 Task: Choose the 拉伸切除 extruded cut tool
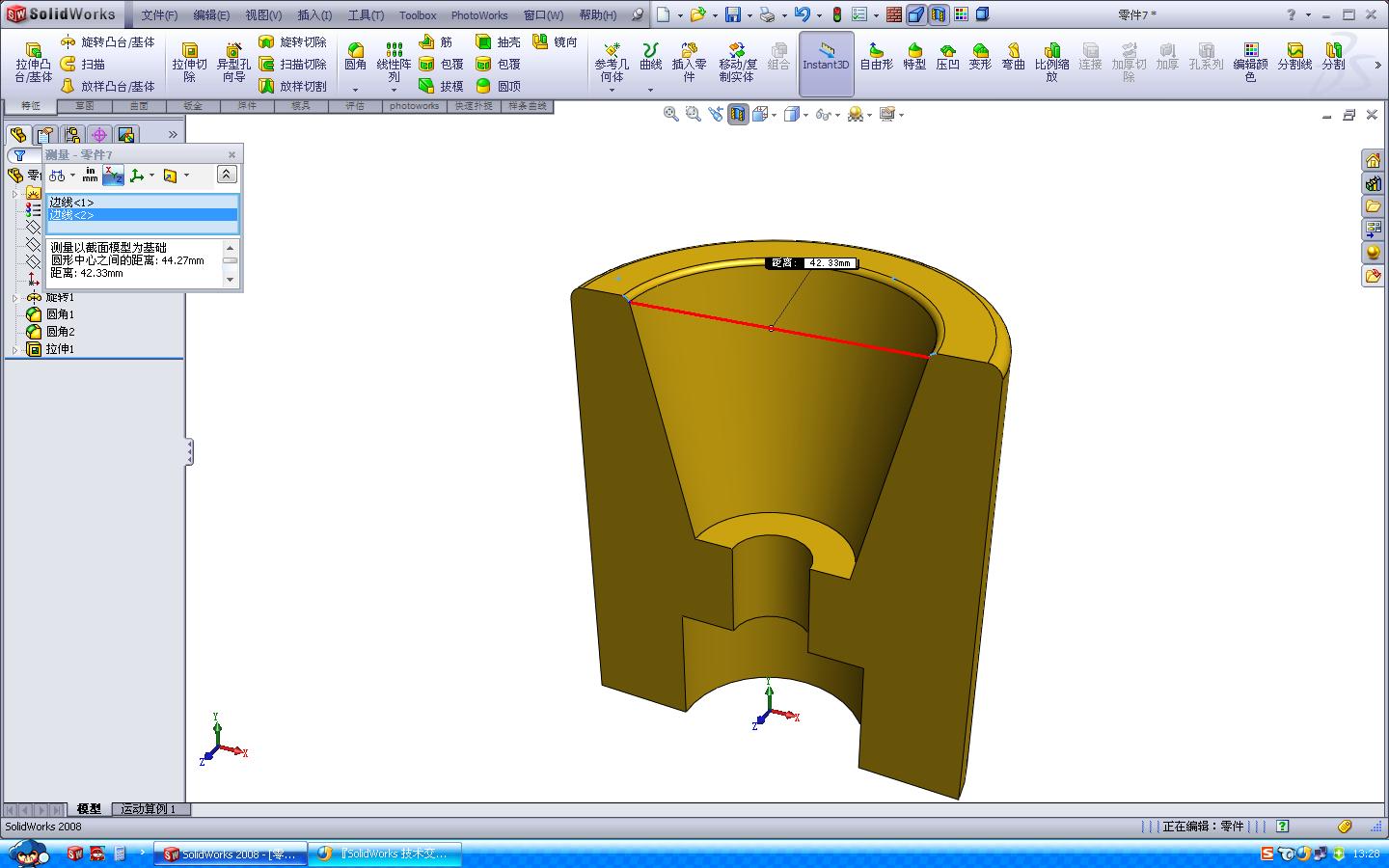pyautogui.click(x=190, y=63)
